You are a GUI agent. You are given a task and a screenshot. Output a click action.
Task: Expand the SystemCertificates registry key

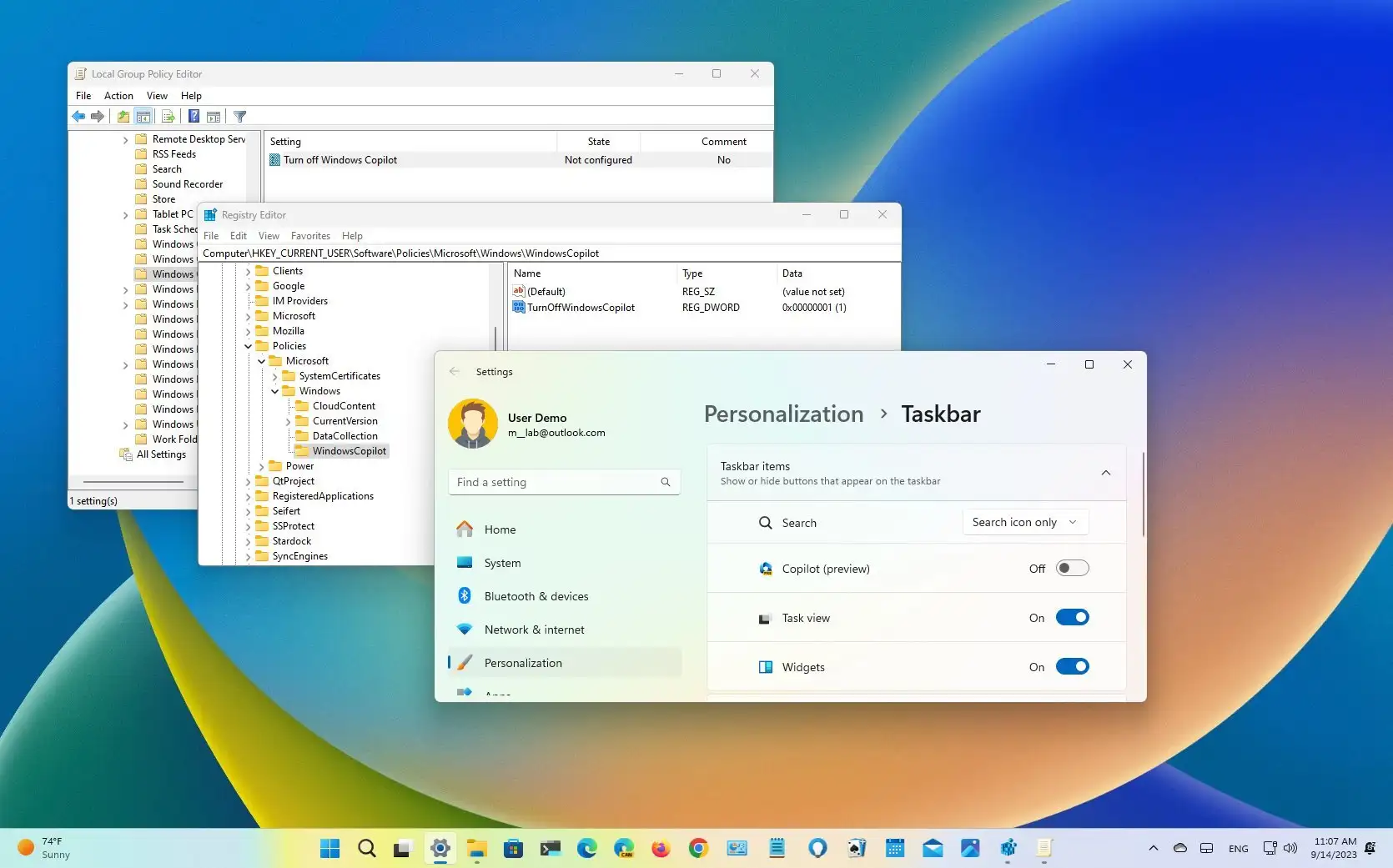click(274, 376)
